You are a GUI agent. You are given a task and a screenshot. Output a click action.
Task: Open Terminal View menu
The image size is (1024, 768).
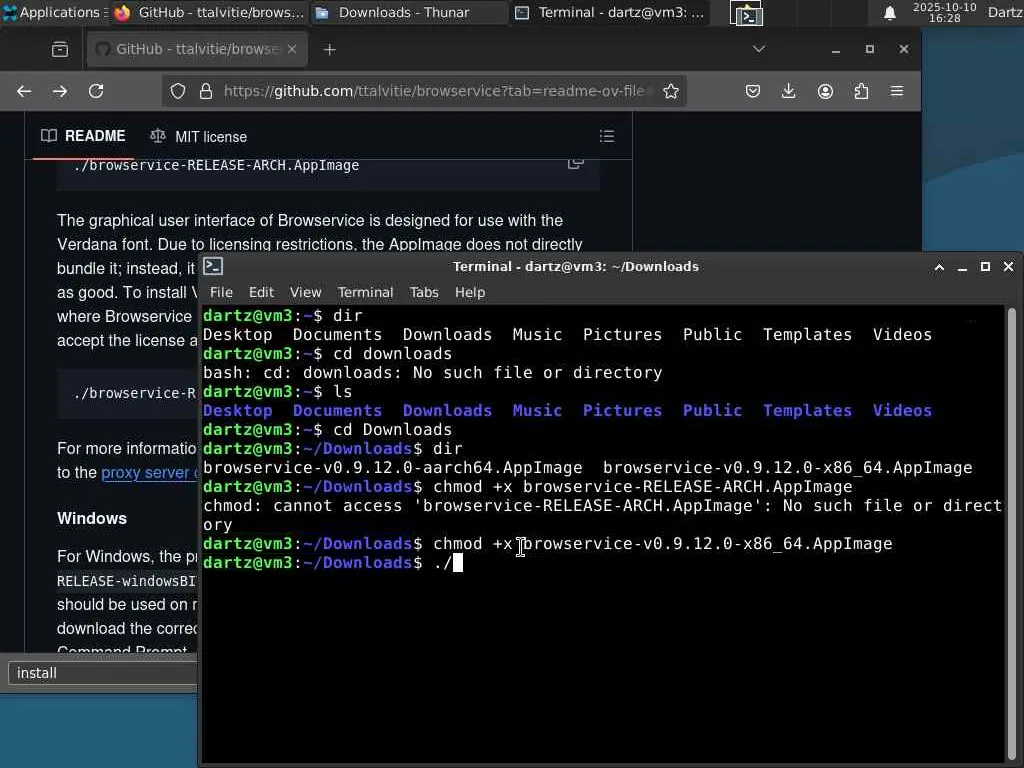[306, 293]
